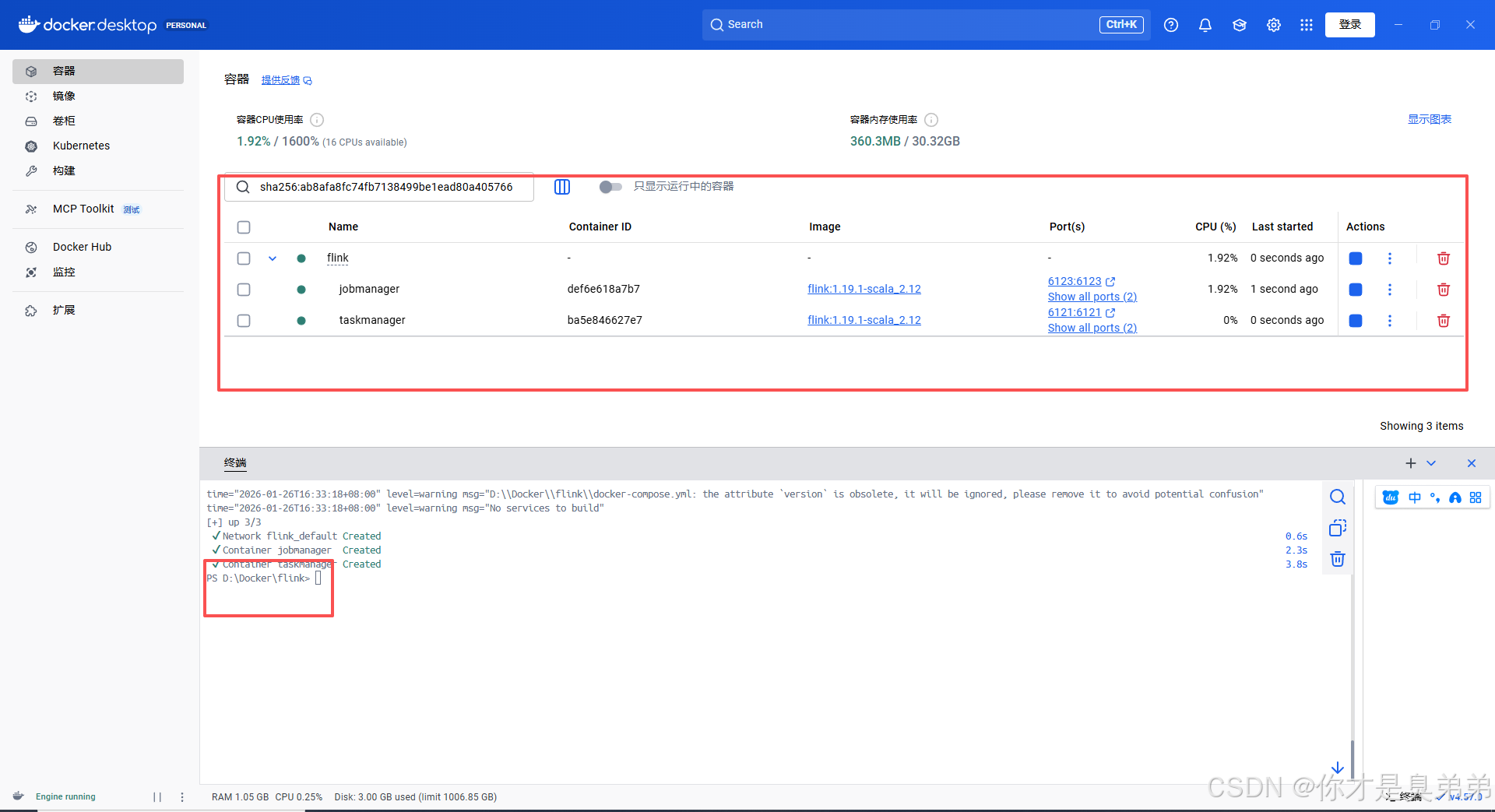1495x812 pixels.
Task: Click container ID def6e618a7b7
Action: (603, 289)
